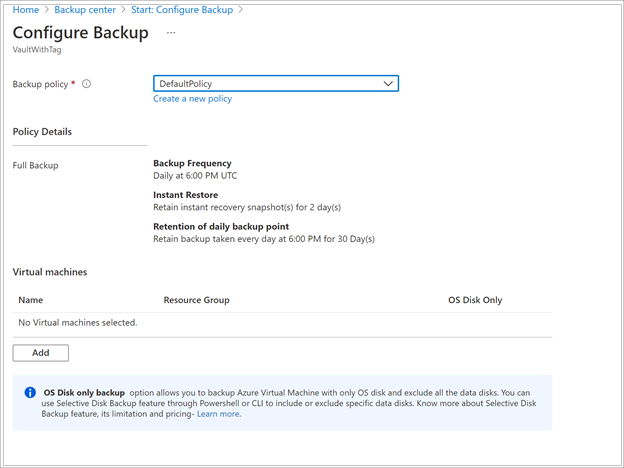Click the Virtual machines section heading
Image resolution: width=624 pixels, height=468 pixels.
pos(50,271)
